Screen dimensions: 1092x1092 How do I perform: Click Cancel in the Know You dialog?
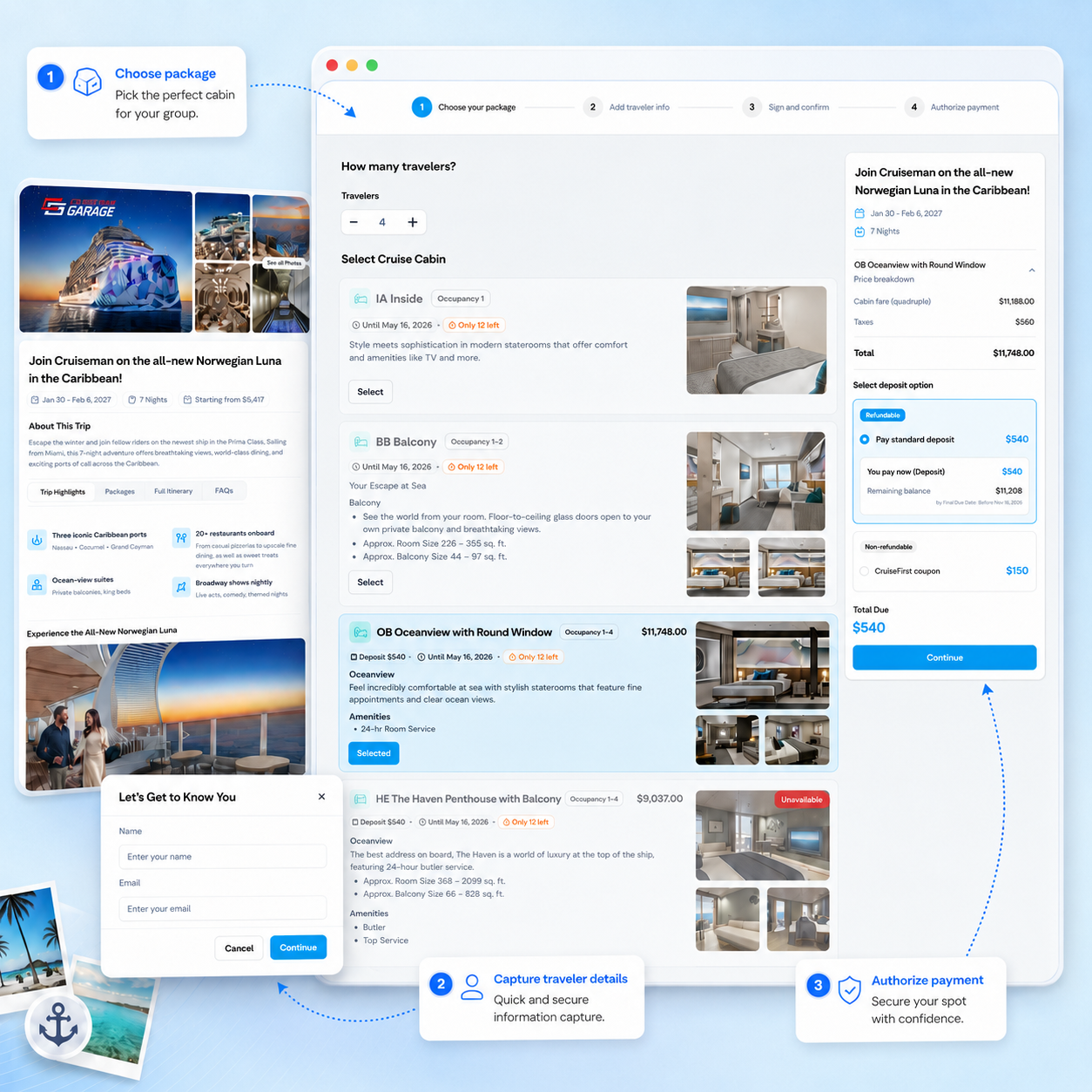(x=239, y=948)
